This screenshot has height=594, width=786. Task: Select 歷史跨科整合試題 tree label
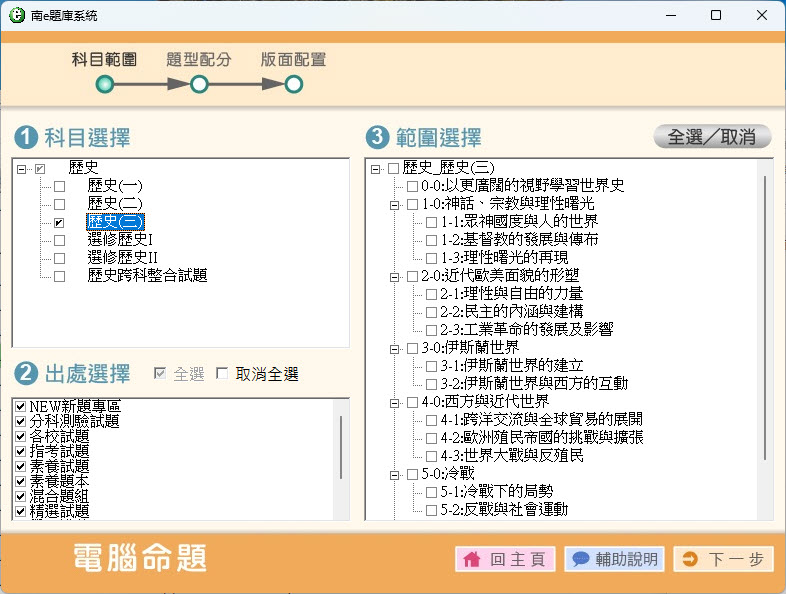click(147, 276)
